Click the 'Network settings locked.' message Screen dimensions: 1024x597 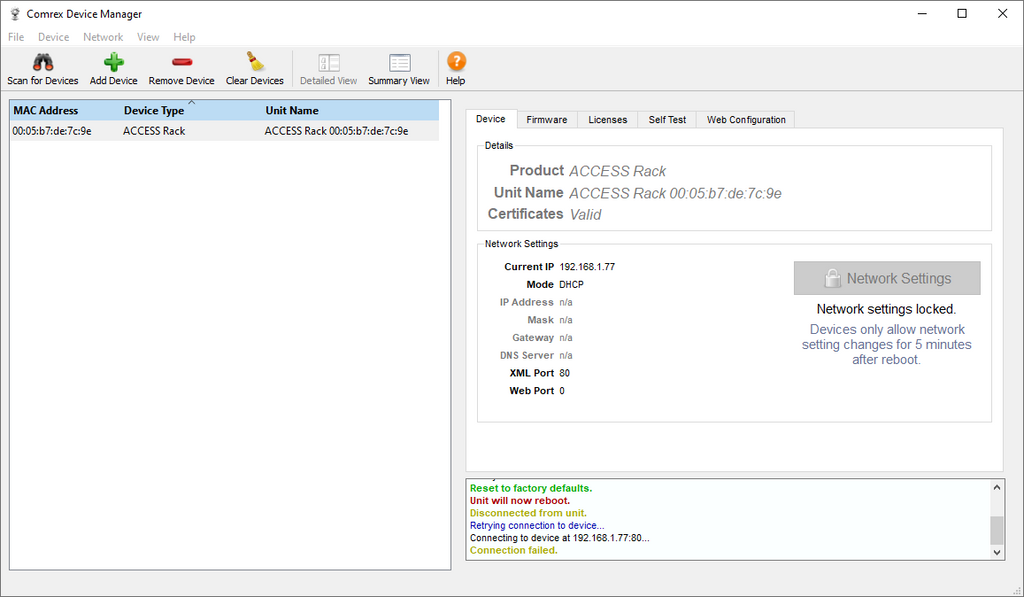[x=886, y=309]
